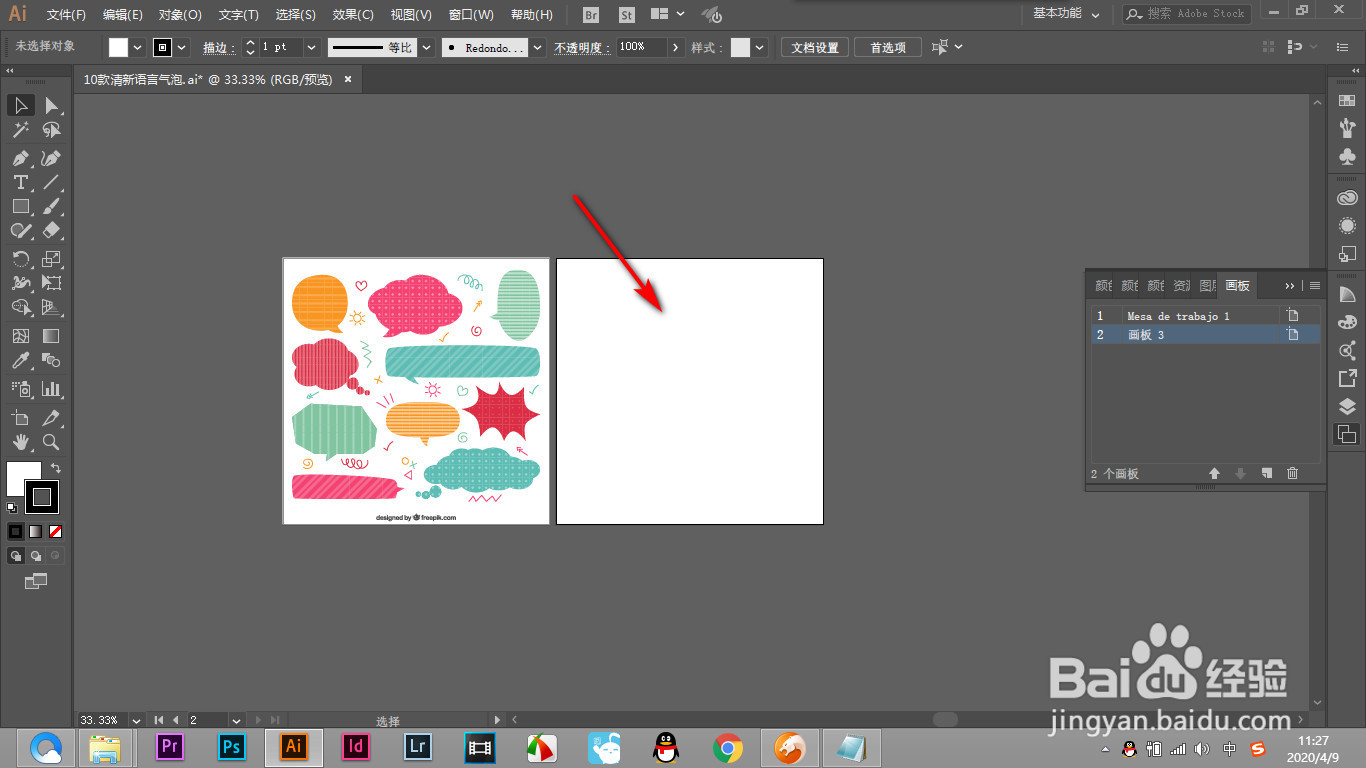Open Artboards panel flyout menu

click(1315, 285)
